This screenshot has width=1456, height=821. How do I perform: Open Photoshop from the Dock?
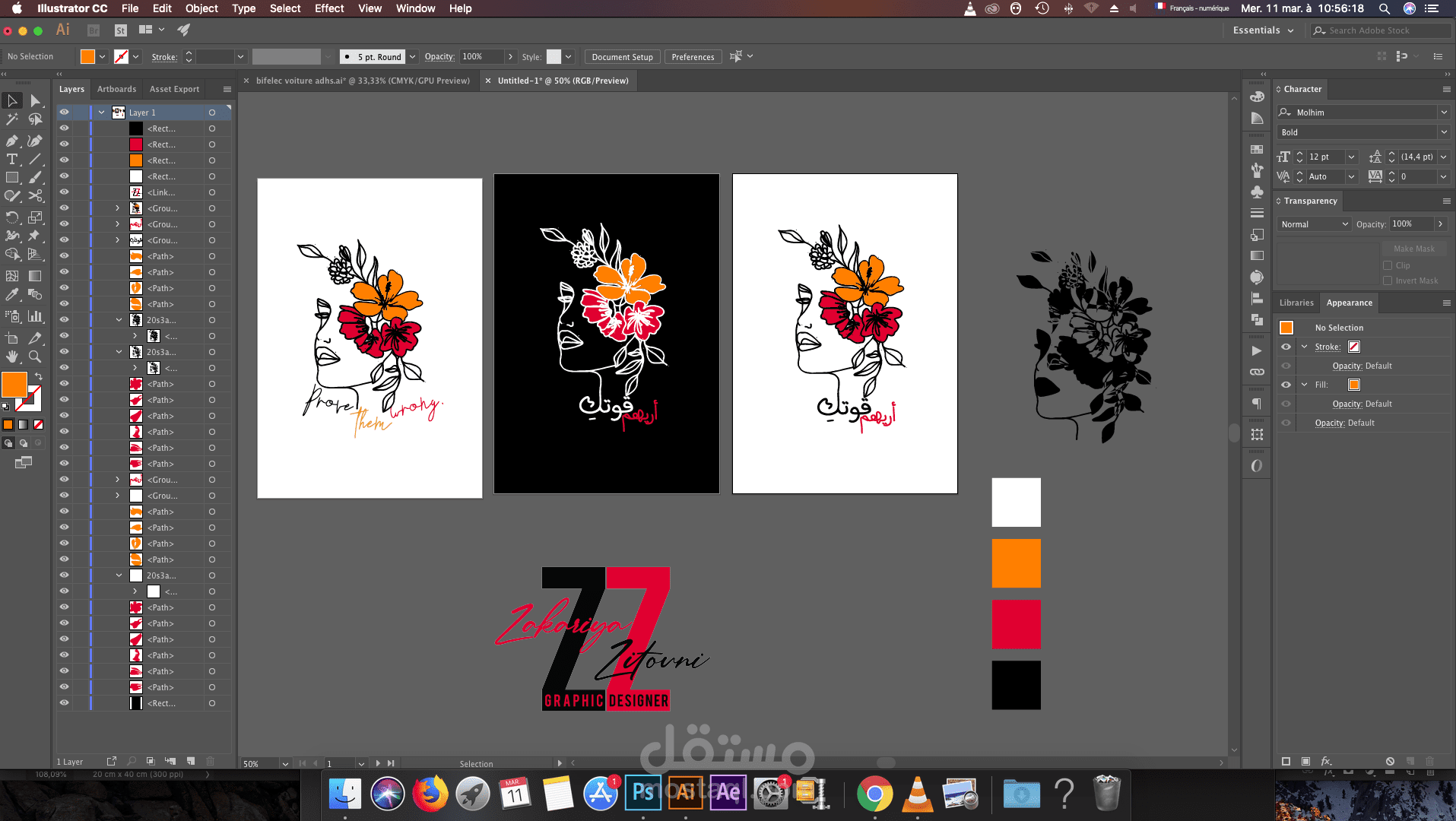643,794
